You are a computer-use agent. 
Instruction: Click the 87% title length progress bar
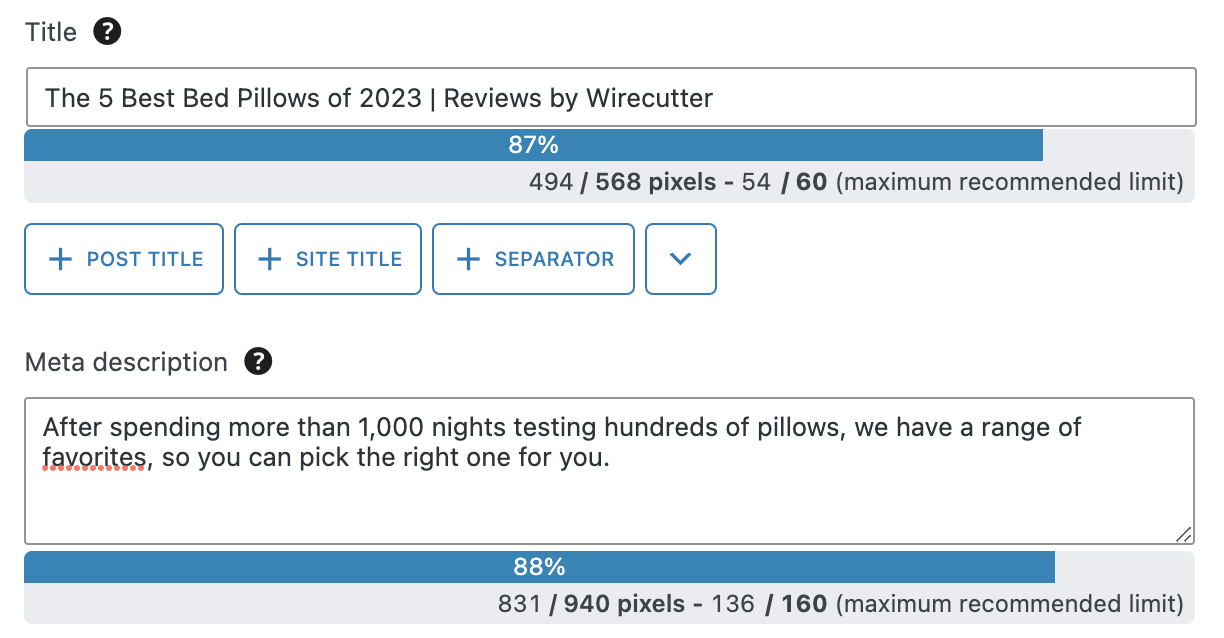534,144
